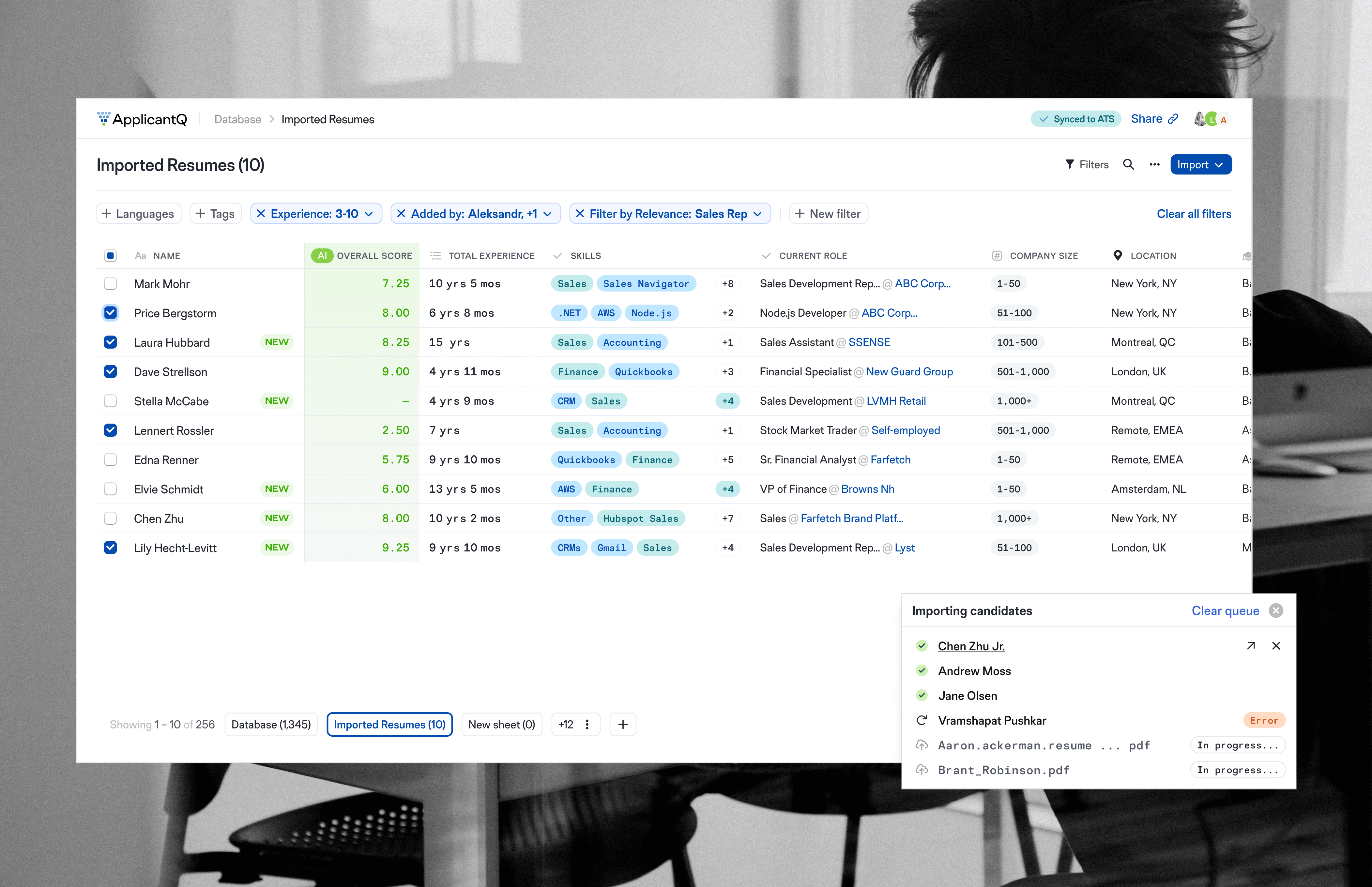Retry import for Vramshapat Pushkar
The image size is (1372, 887).
point(922,721)
